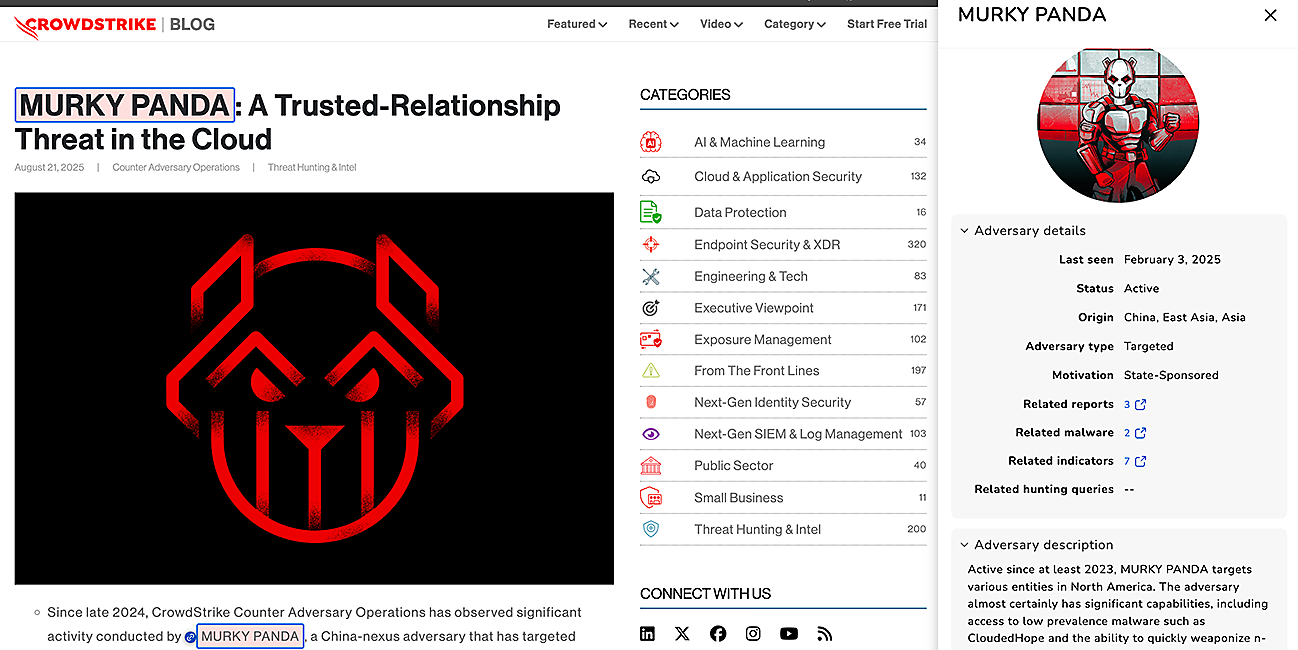This screenshot has height=650, width=1298.
Task: Open the external link icon beside Related malware
Action: click(x=1140, y=433)
